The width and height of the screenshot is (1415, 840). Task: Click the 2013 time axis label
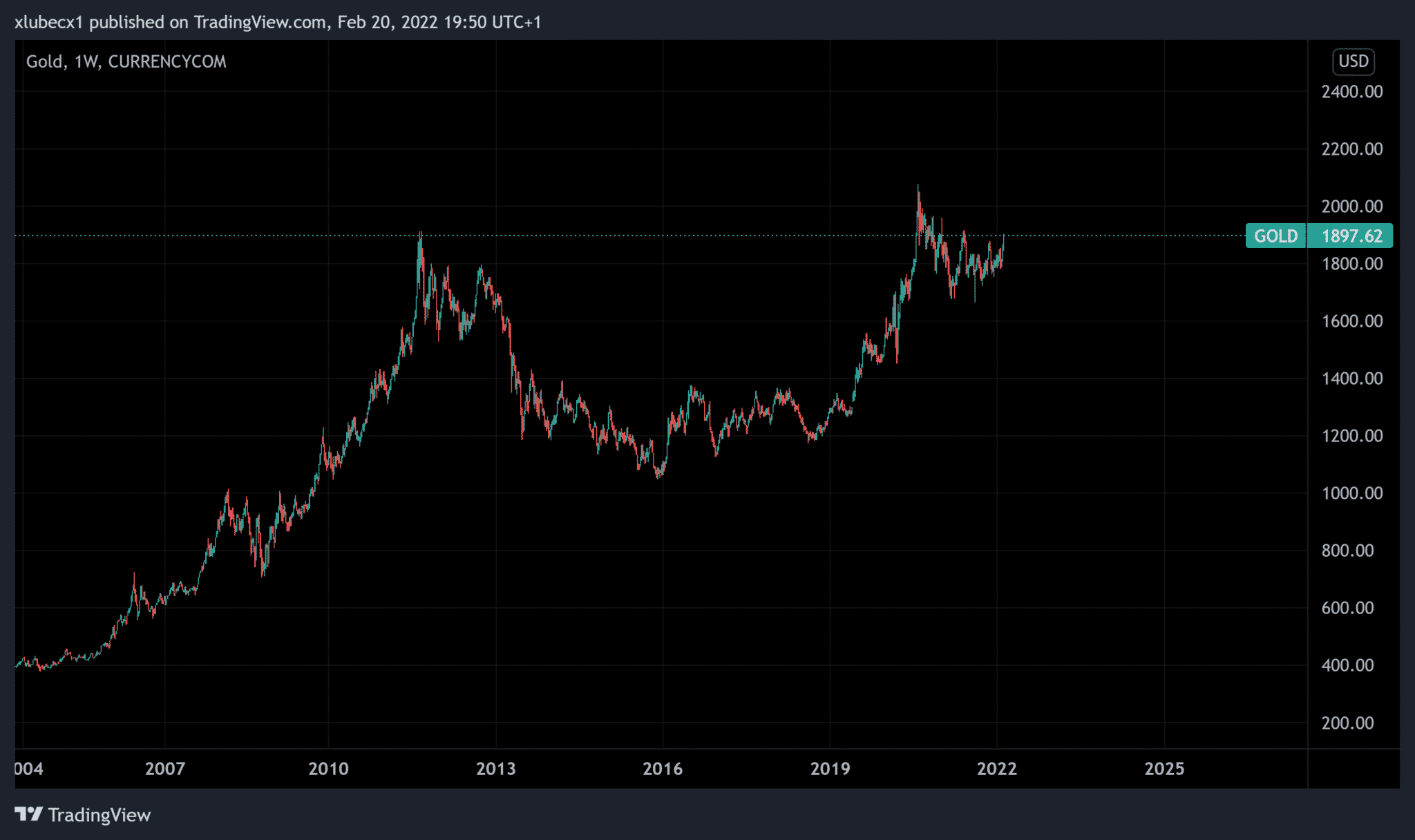(495, 769)
